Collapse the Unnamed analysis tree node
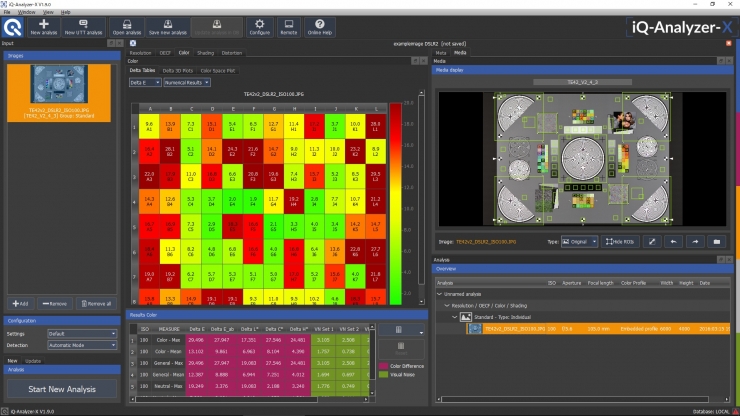This screenshot has height=416, width=740. (440, 294)
